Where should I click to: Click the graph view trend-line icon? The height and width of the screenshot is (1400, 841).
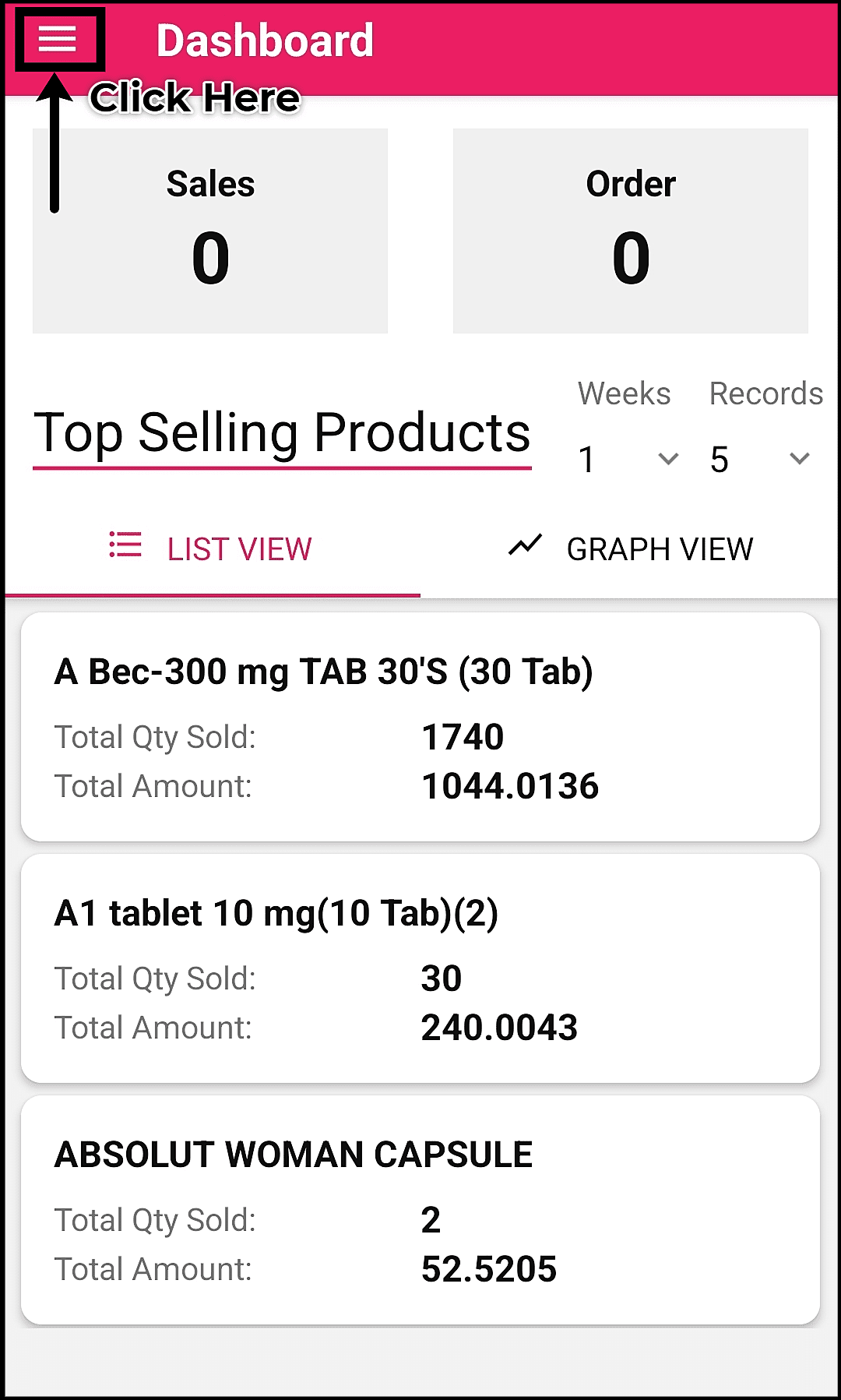525,545
